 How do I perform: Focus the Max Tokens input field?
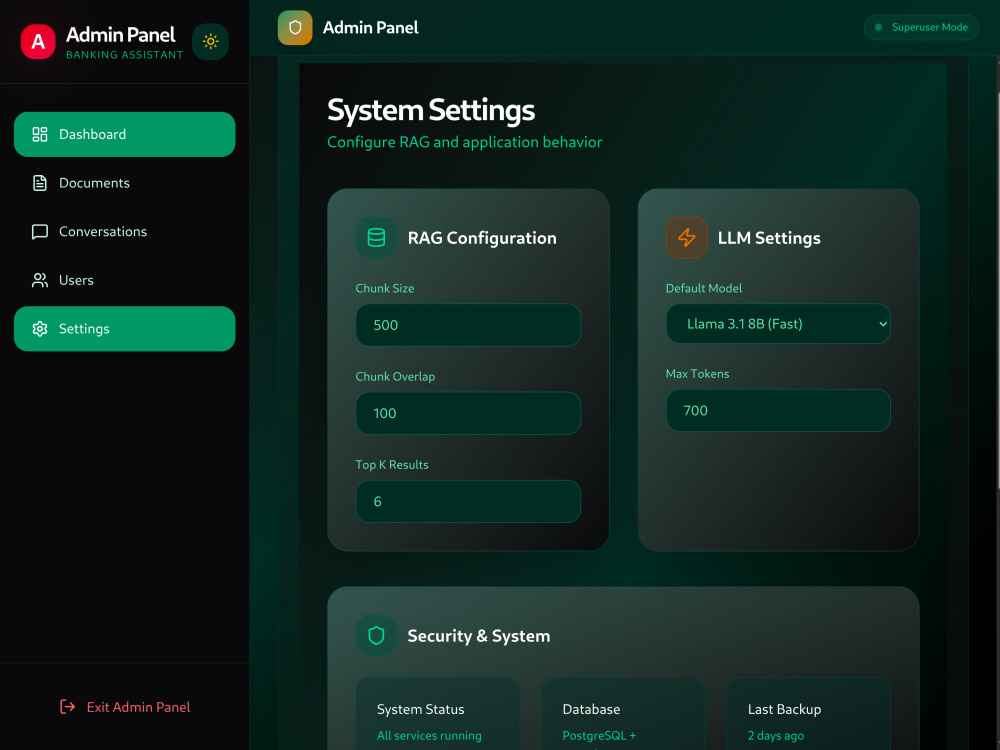pyautogui.click(x=778, y=411)
